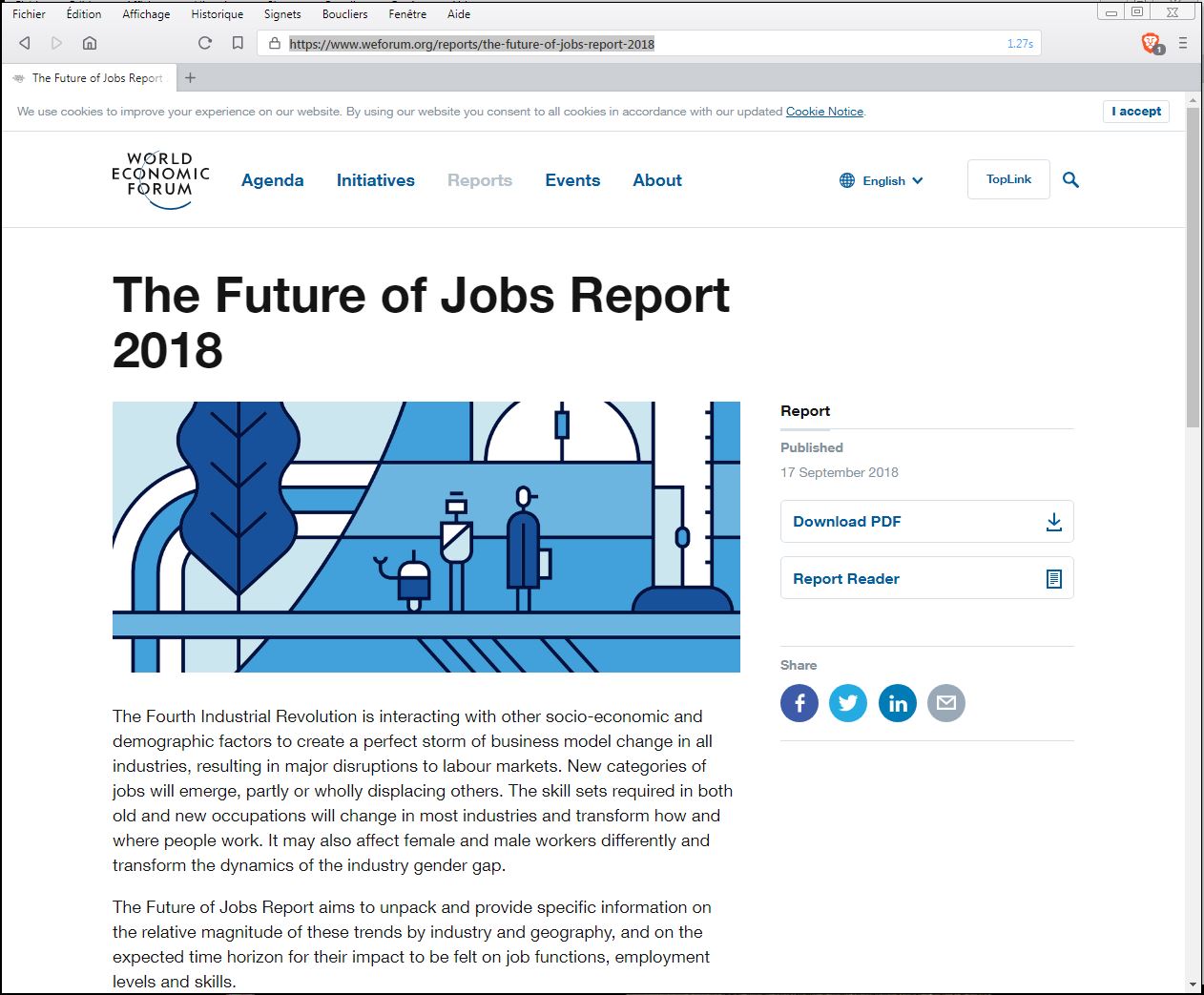Screen dimensions: 1204x995
Task: Accept cookies with I accept button
Action: [x=1136, y=112]
